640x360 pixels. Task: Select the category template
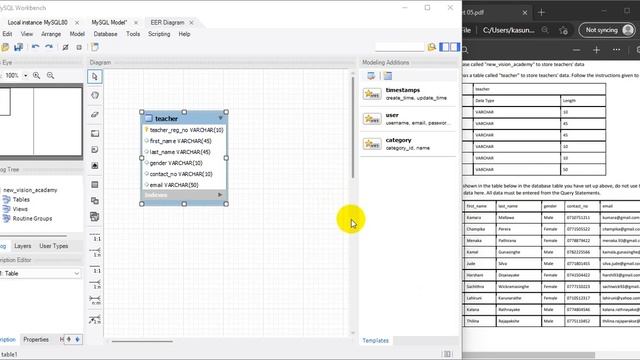tap(408, 144)
